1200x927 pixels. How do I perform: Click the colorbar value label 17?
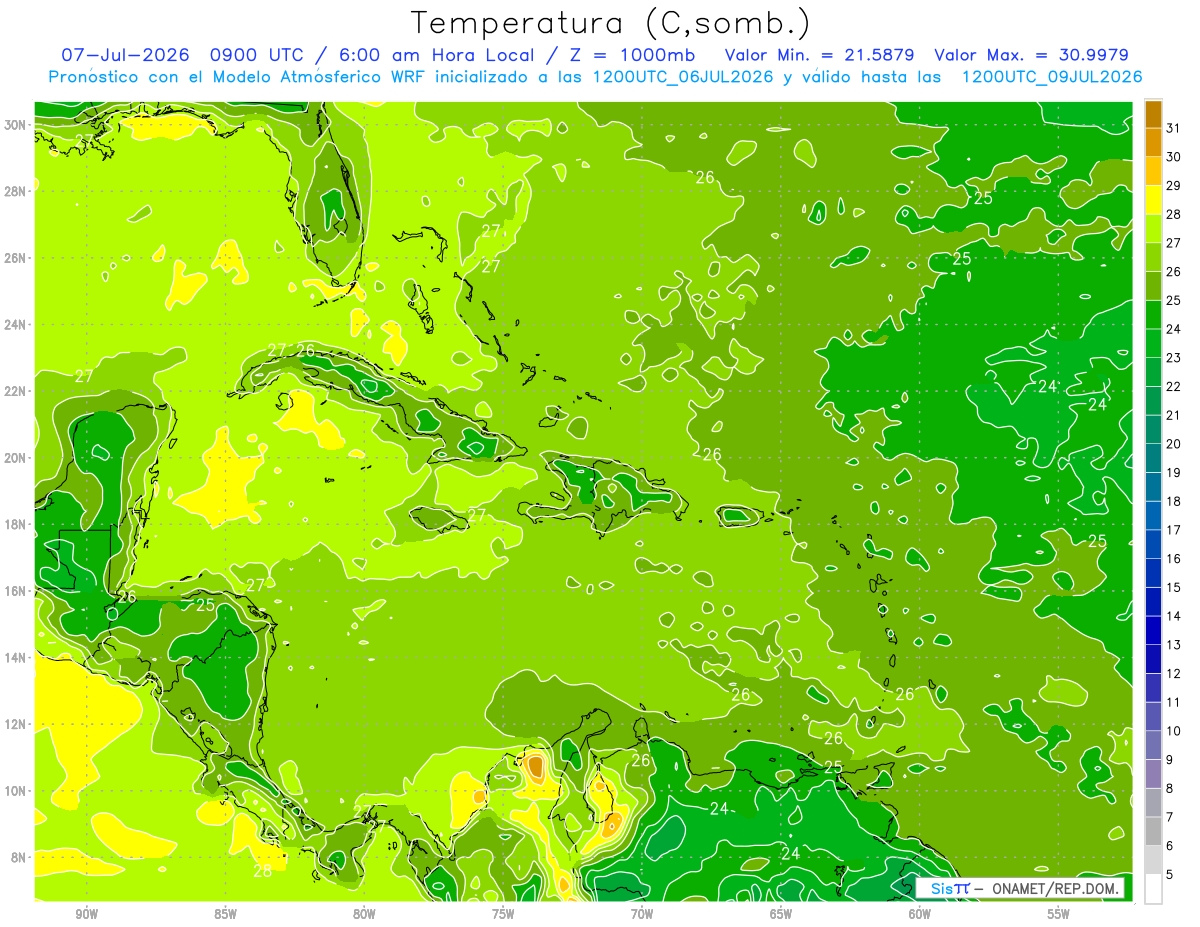coord(1174,530)
